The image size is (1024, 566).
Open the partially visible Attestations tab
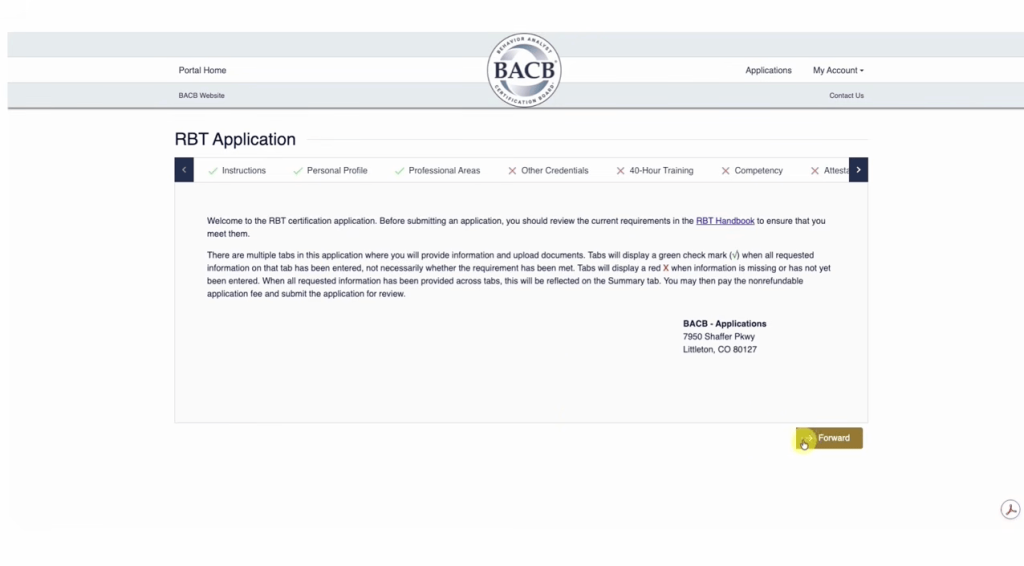(829, 170)
